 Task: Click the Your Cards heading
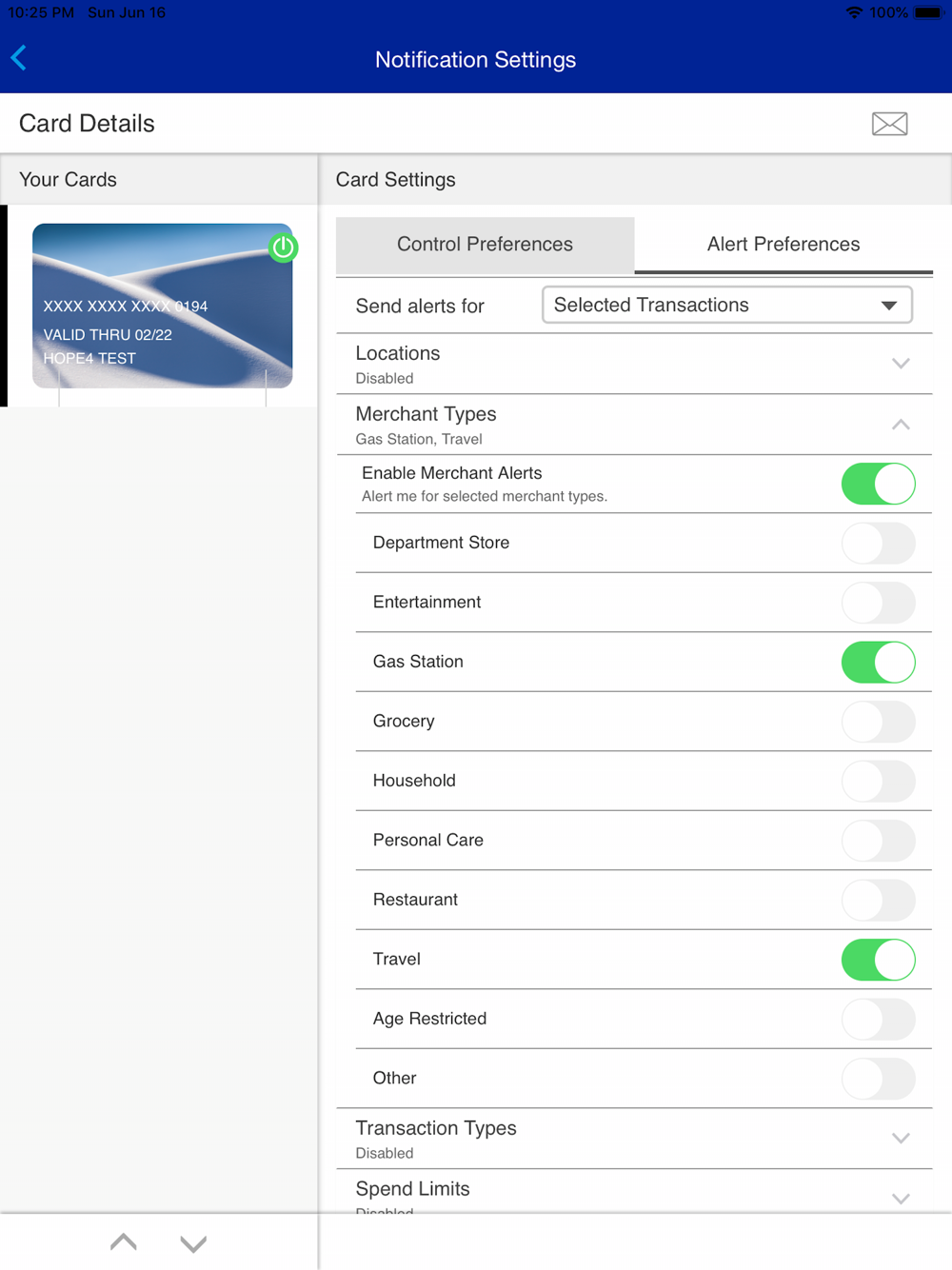tap(68, 180)
